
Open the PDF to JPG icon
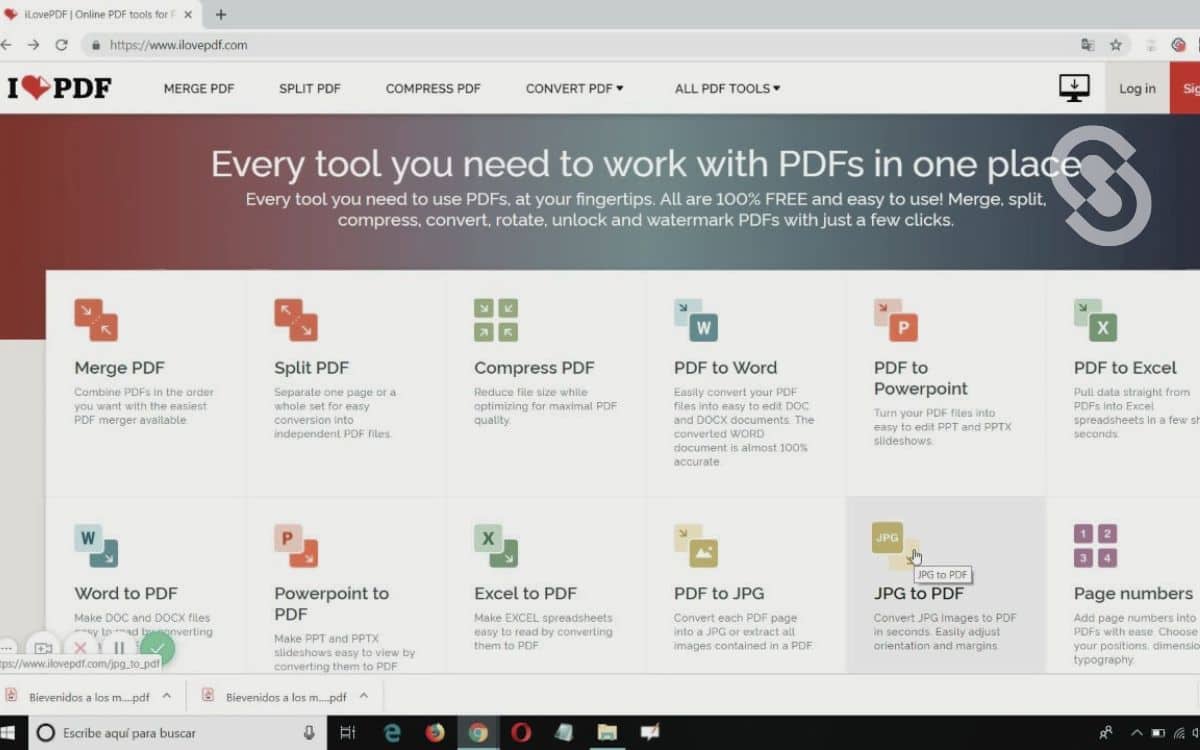pos(696,546)
